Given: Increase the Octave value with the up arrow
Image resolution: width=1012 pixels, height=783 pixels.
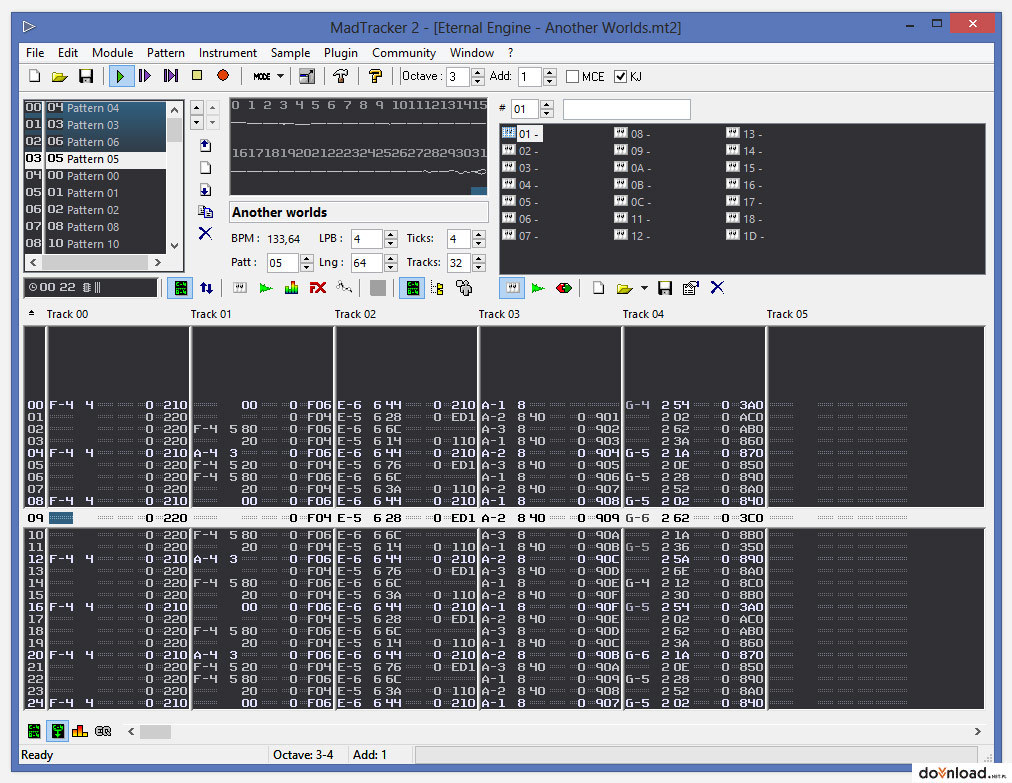Looking at the screenshot, I should click(478, 72).
